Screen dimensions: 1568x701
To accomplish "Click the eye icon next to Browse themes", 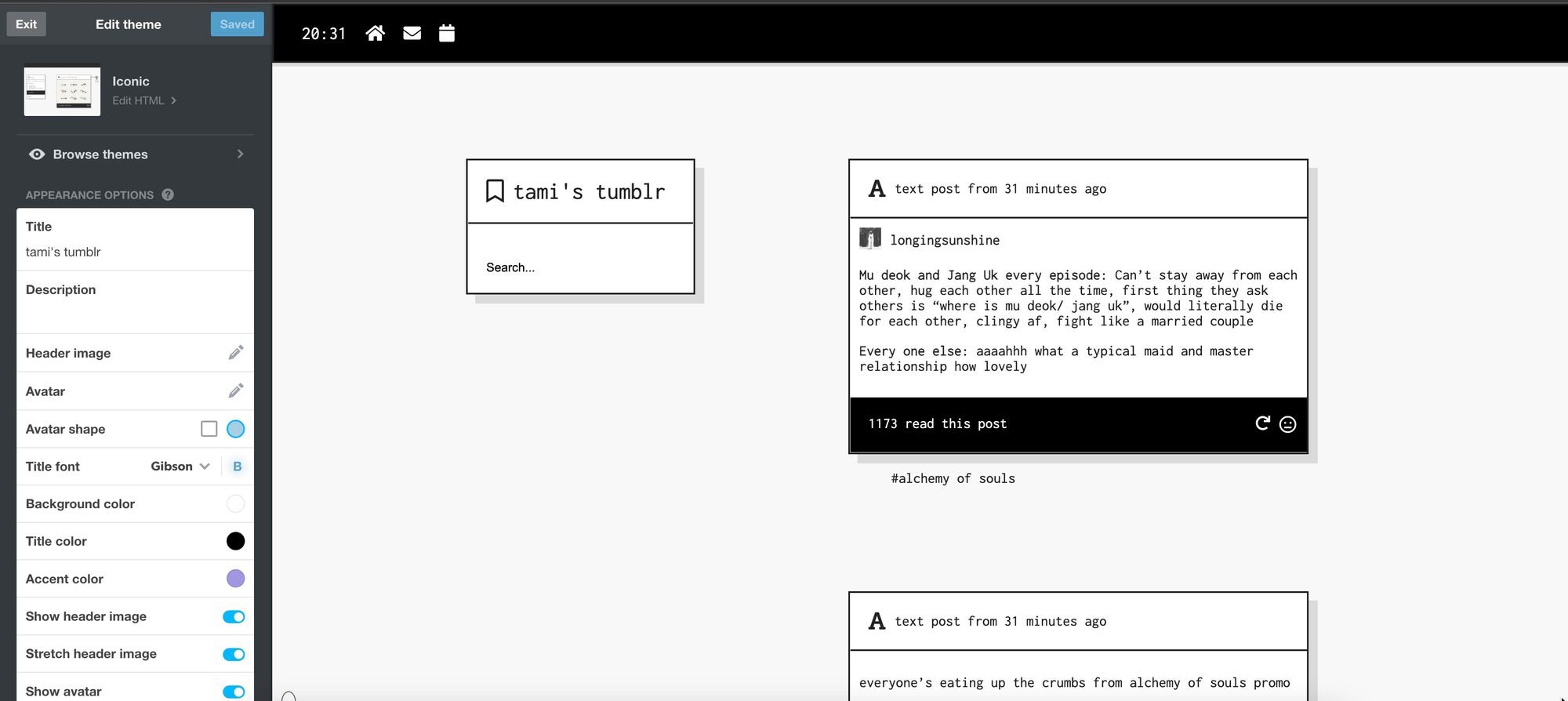I will (37, 154).
